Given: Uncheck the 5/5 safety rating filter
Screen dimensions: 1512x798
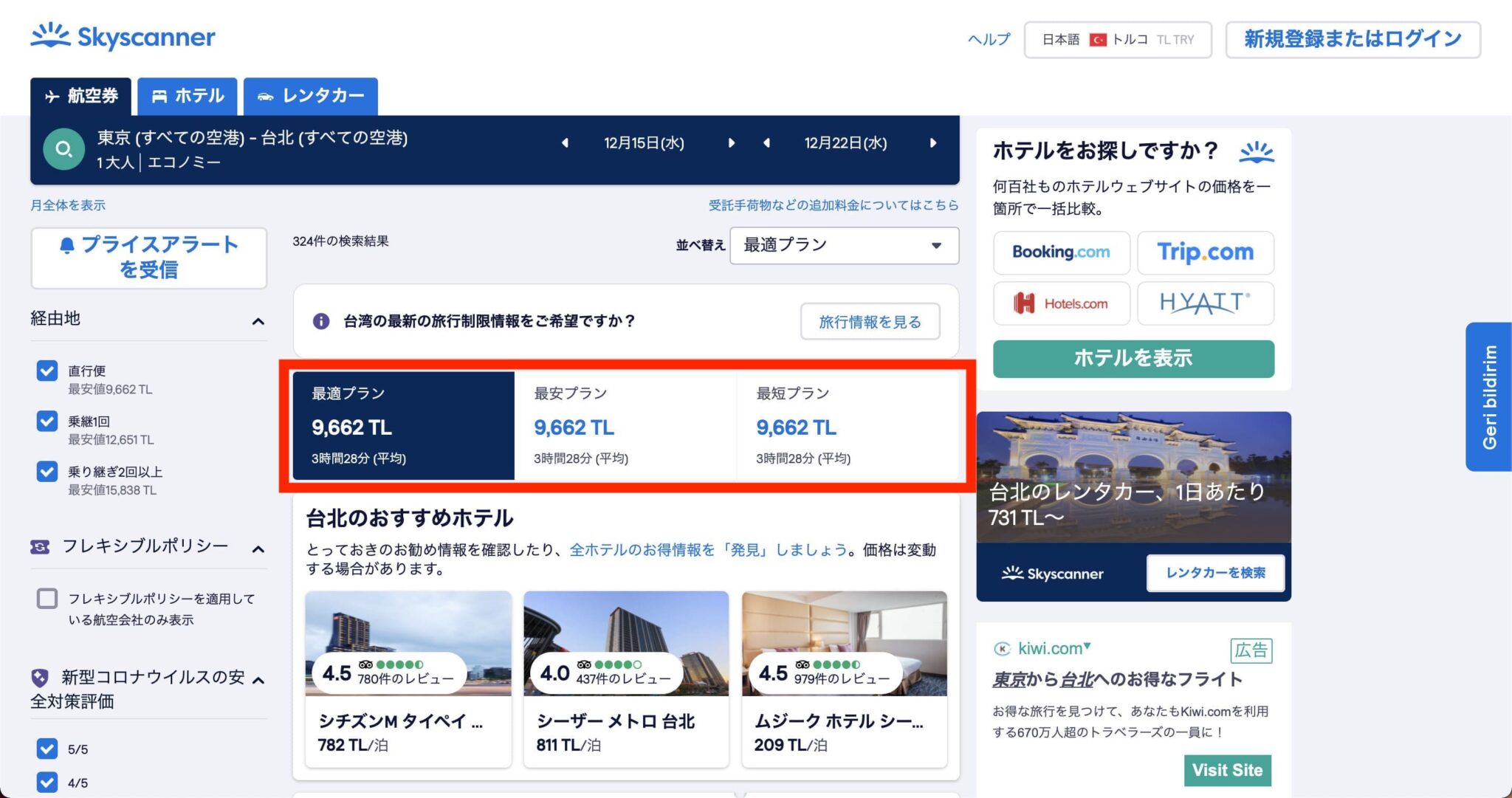Looking at the screenshot, I should click(47, 749).
